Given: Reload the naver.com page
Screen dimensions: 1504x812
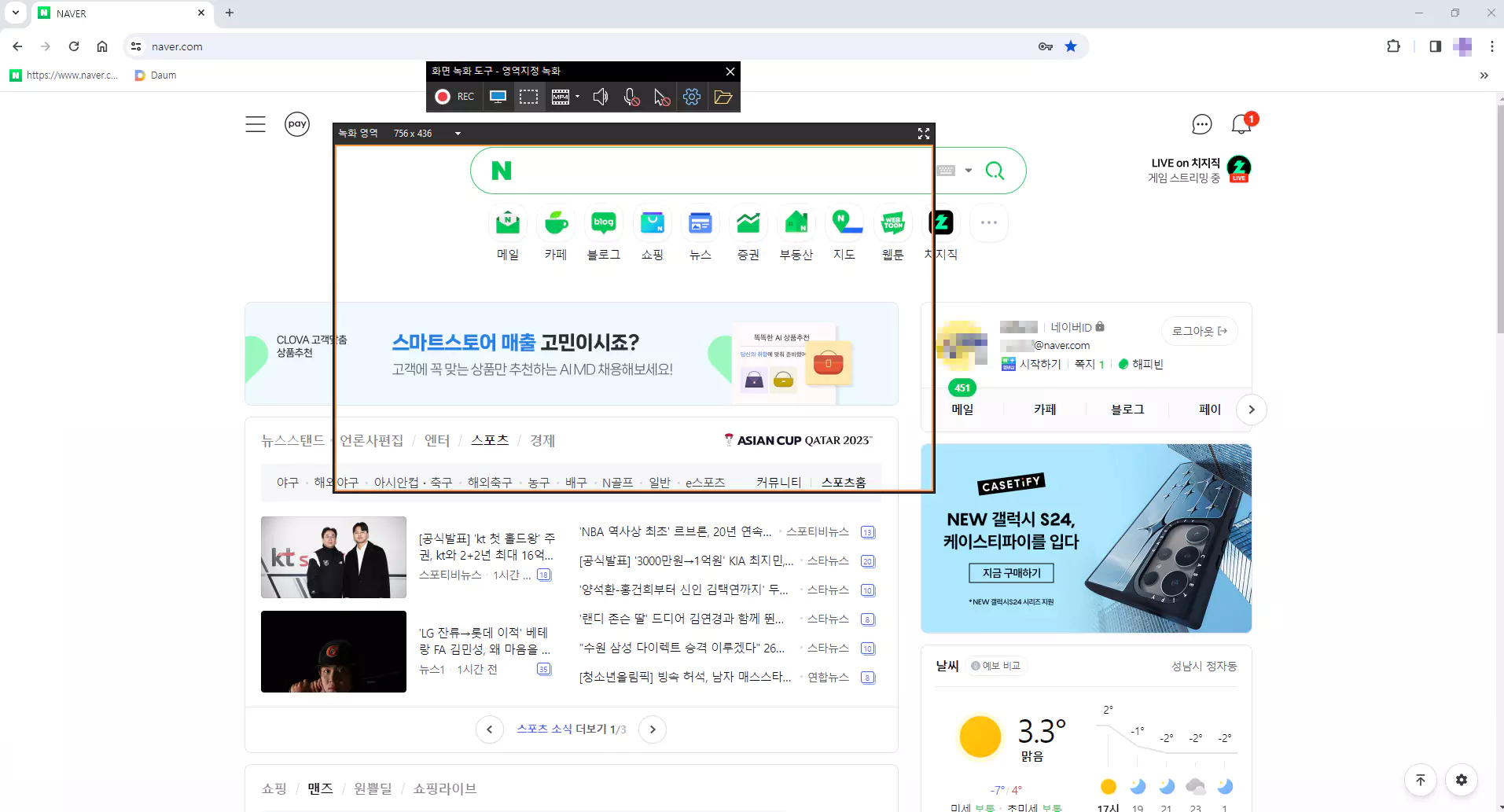Looking at the screenshot, I should (74, 46).
